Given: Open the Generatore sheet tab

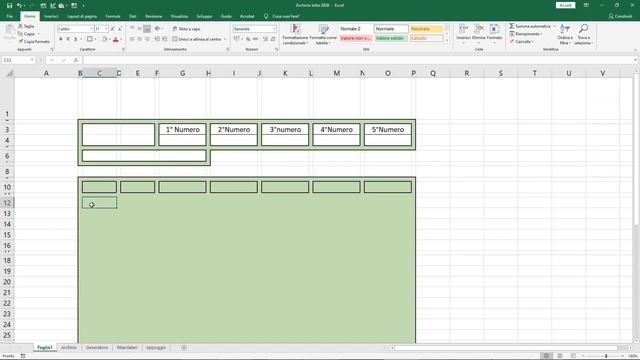Looking at the screenshot, I should [x=97, y=347].
